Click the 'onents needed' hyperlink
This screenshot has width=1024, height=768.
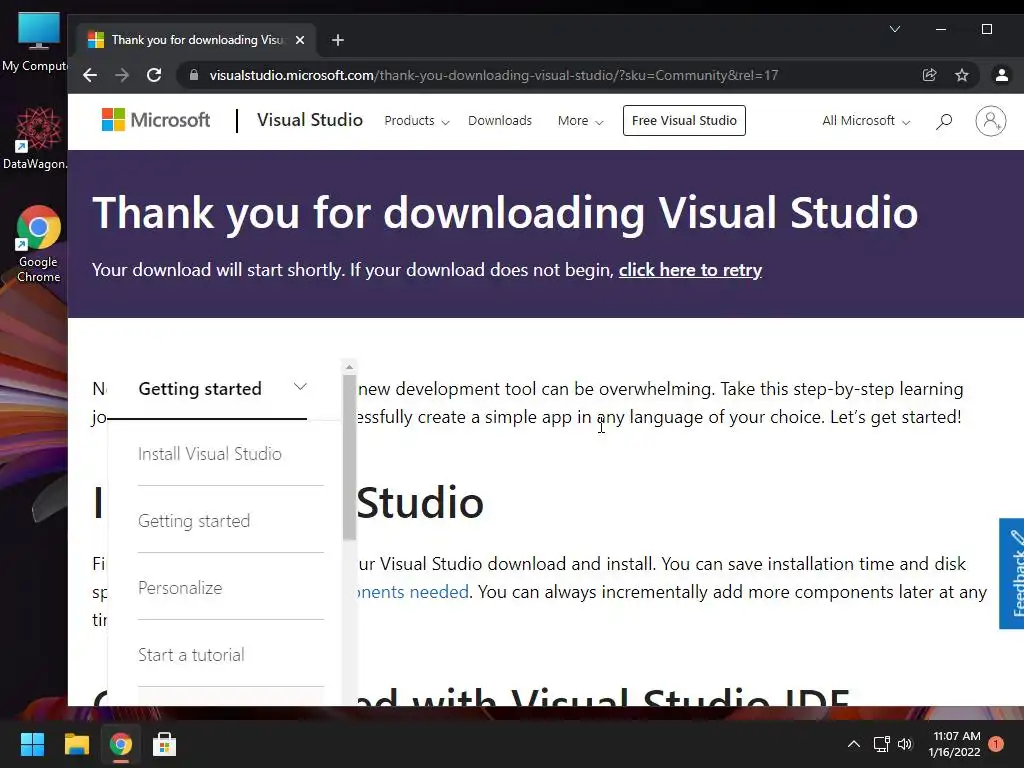(413, 592)
